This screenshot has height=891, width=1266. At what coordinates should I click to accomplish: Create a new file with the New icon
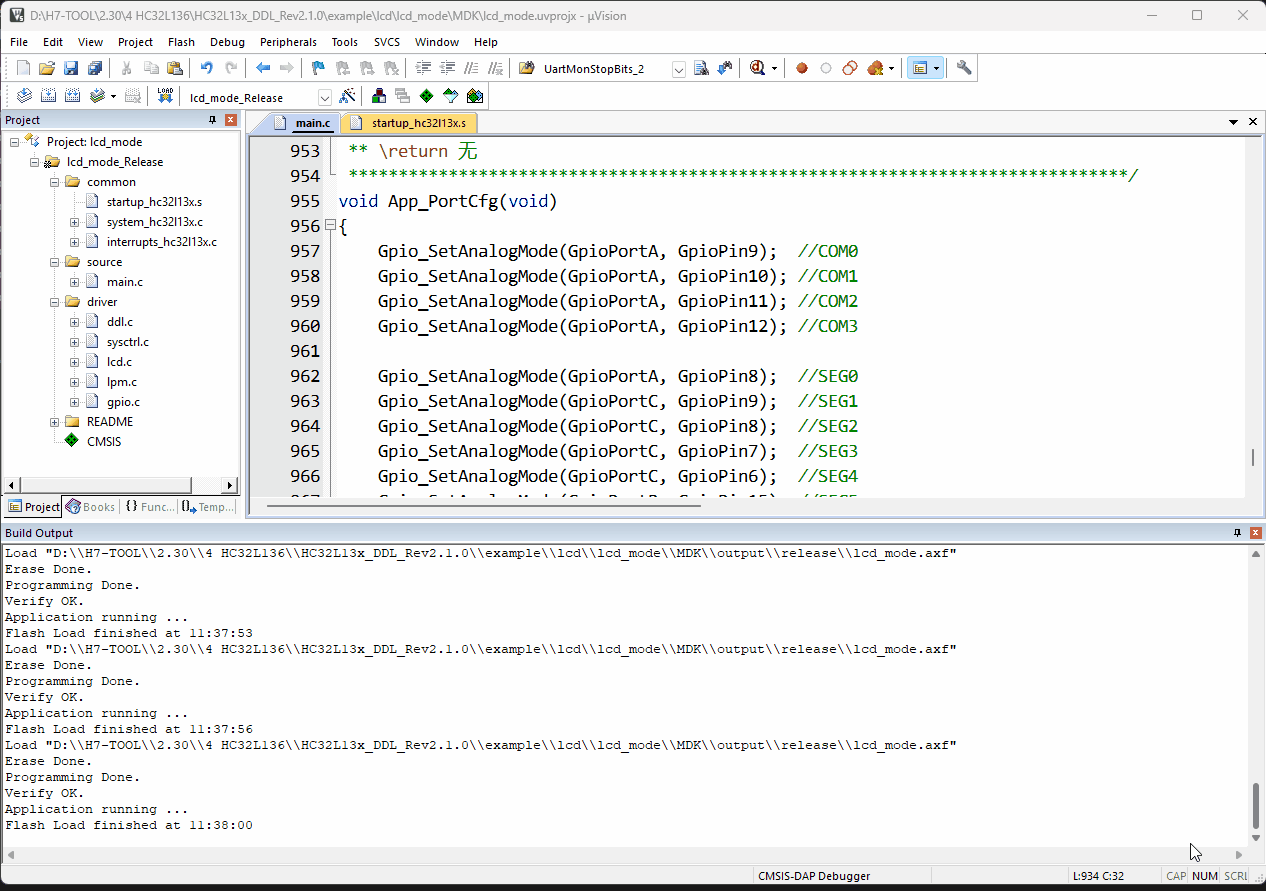tap(23, 68)
